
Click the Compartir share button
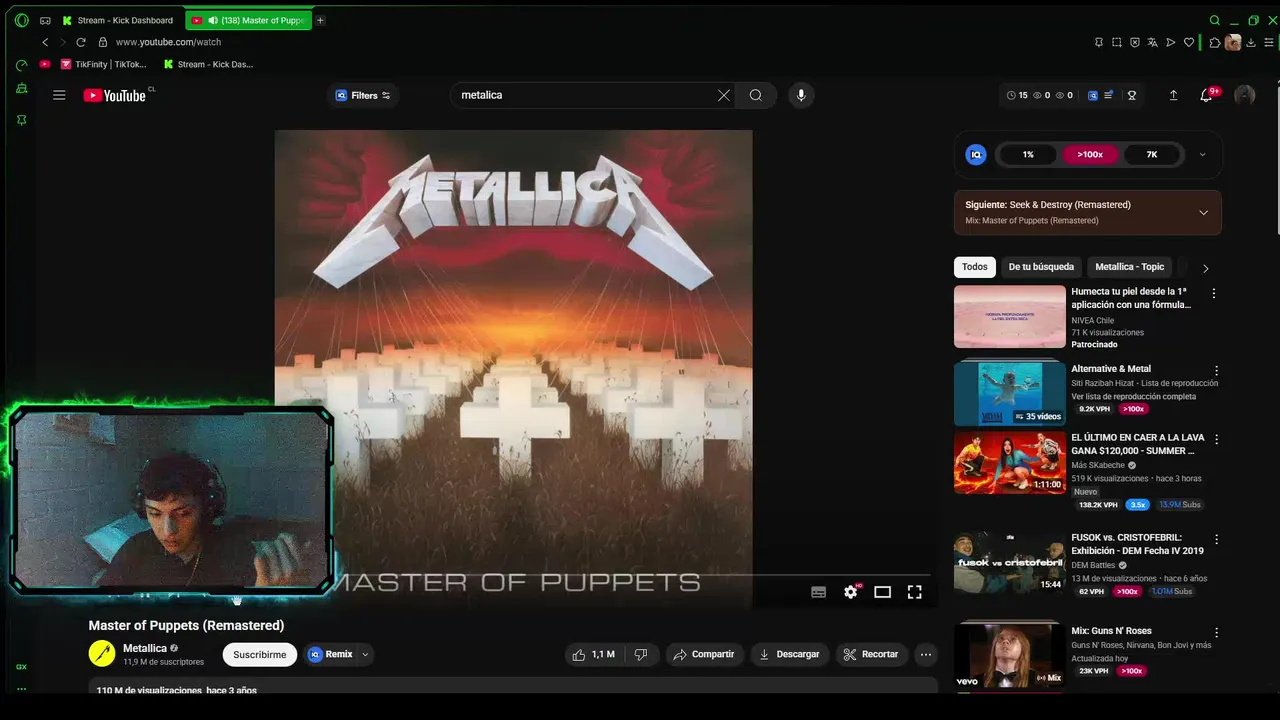pos(704,654)
